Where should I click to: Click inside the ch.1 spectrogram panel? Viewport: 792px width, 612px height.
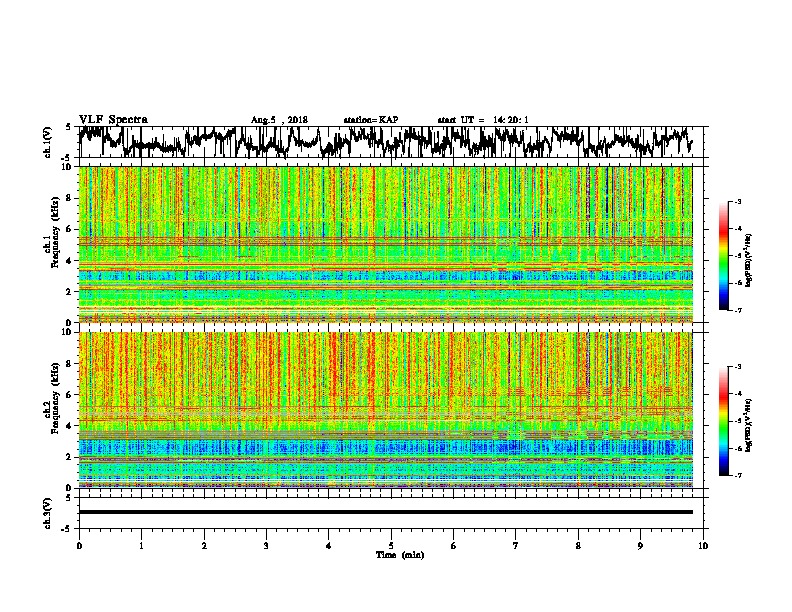[385, 244]
